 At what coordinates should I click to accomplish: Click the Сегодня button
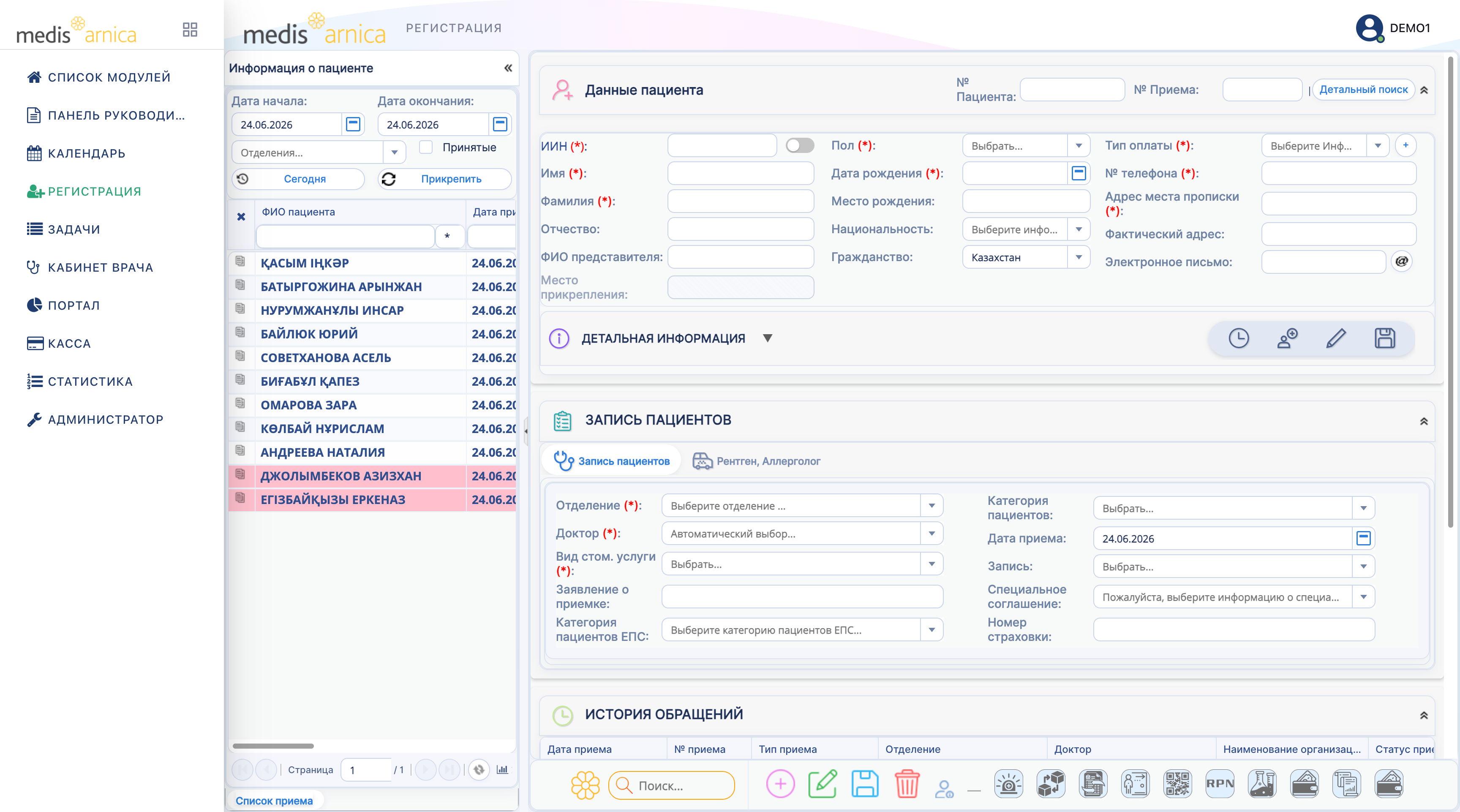[298, 178]
